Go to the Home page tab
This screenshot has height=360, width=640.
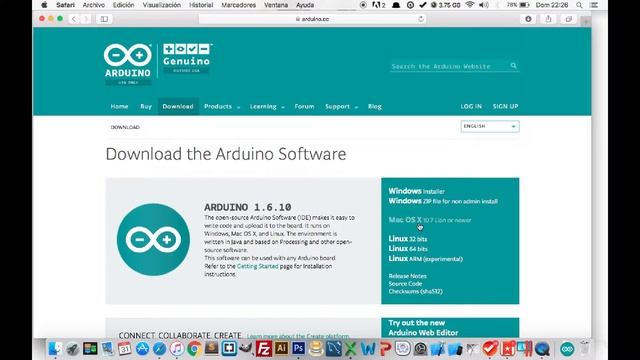[119, 107]
